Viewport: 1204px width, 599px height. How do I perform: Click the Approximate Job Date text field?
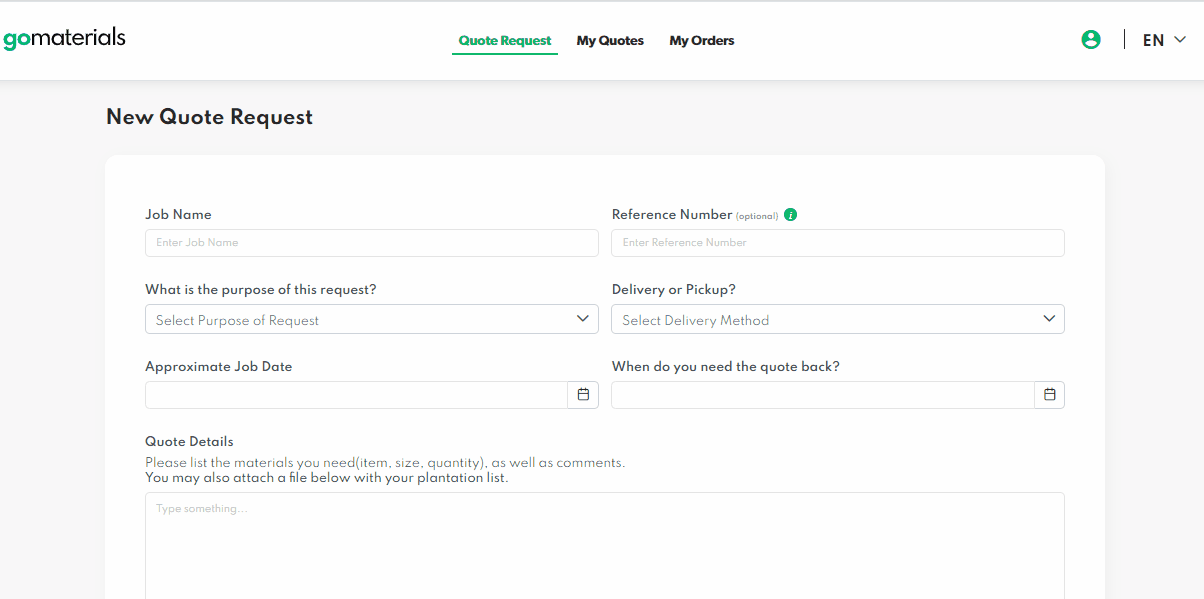click(x=357, y=395)
